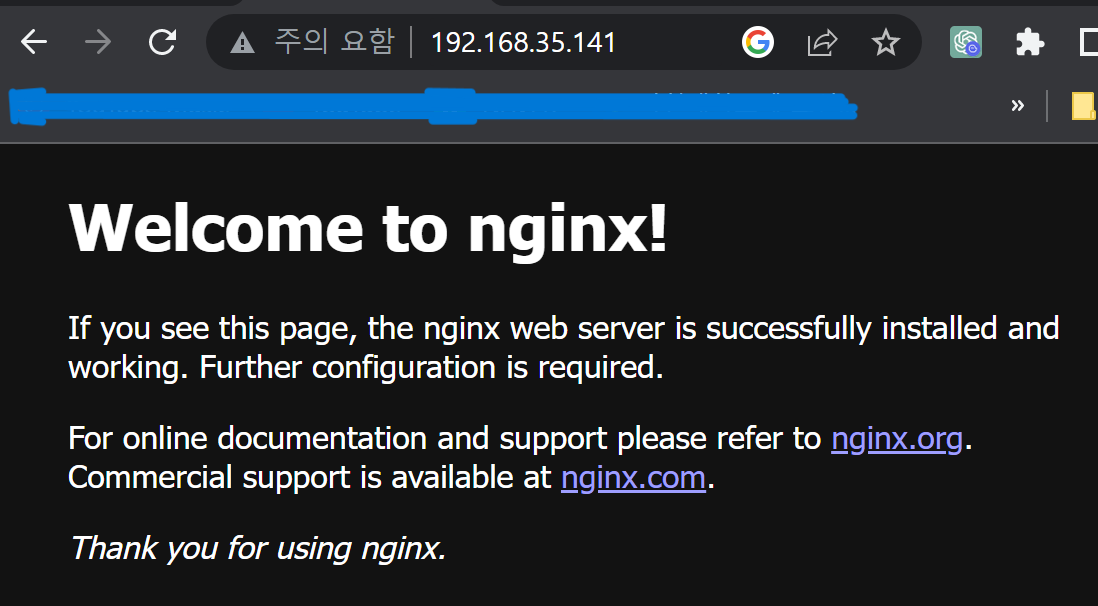The image size is (1098, 606).
Task: Click the "Further configuration is required." sentence
Action: pyautogui.click(x=431, y=368)
